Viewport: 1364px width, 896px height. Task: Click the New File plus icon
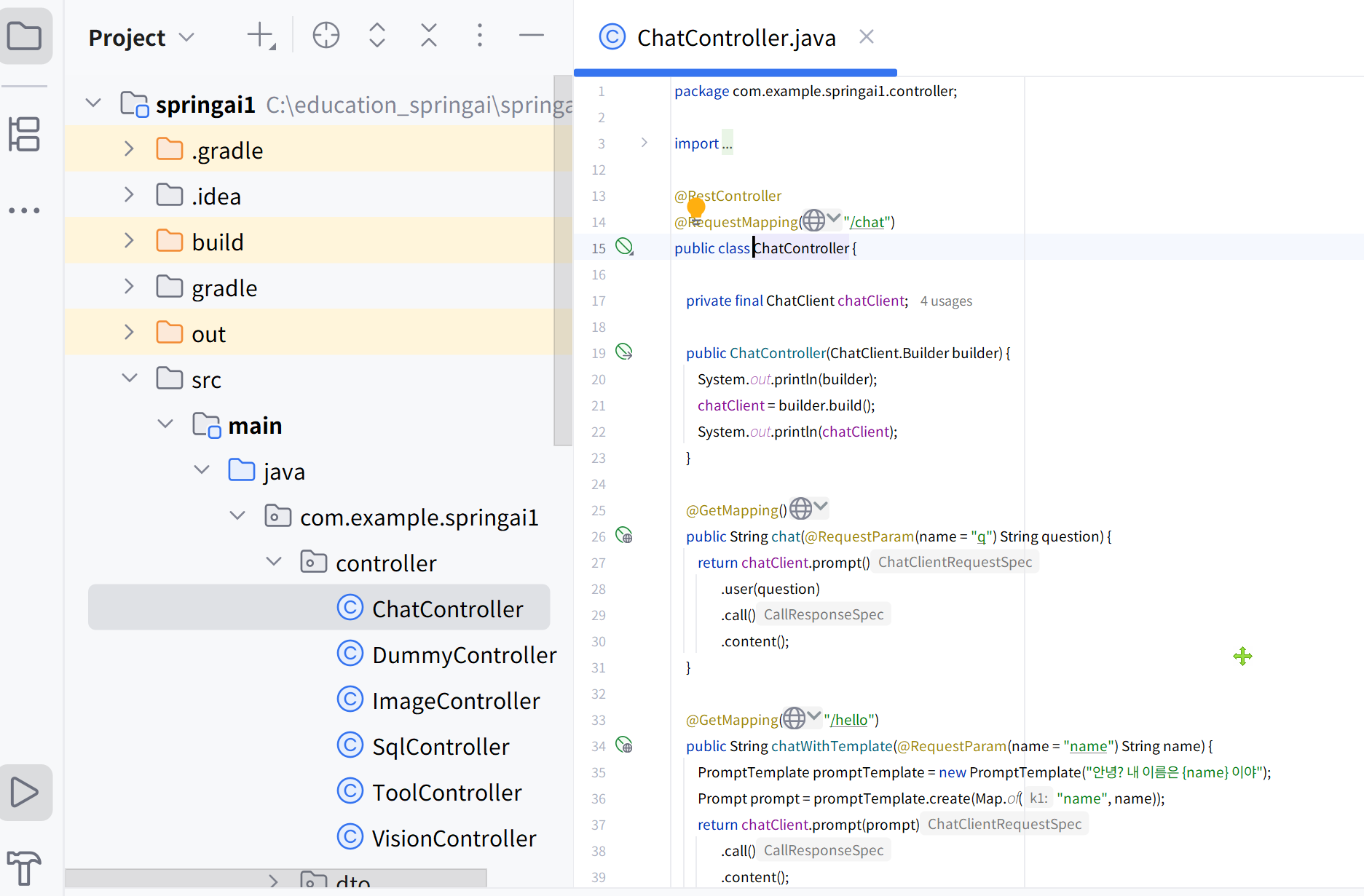(x=261, y=35)
